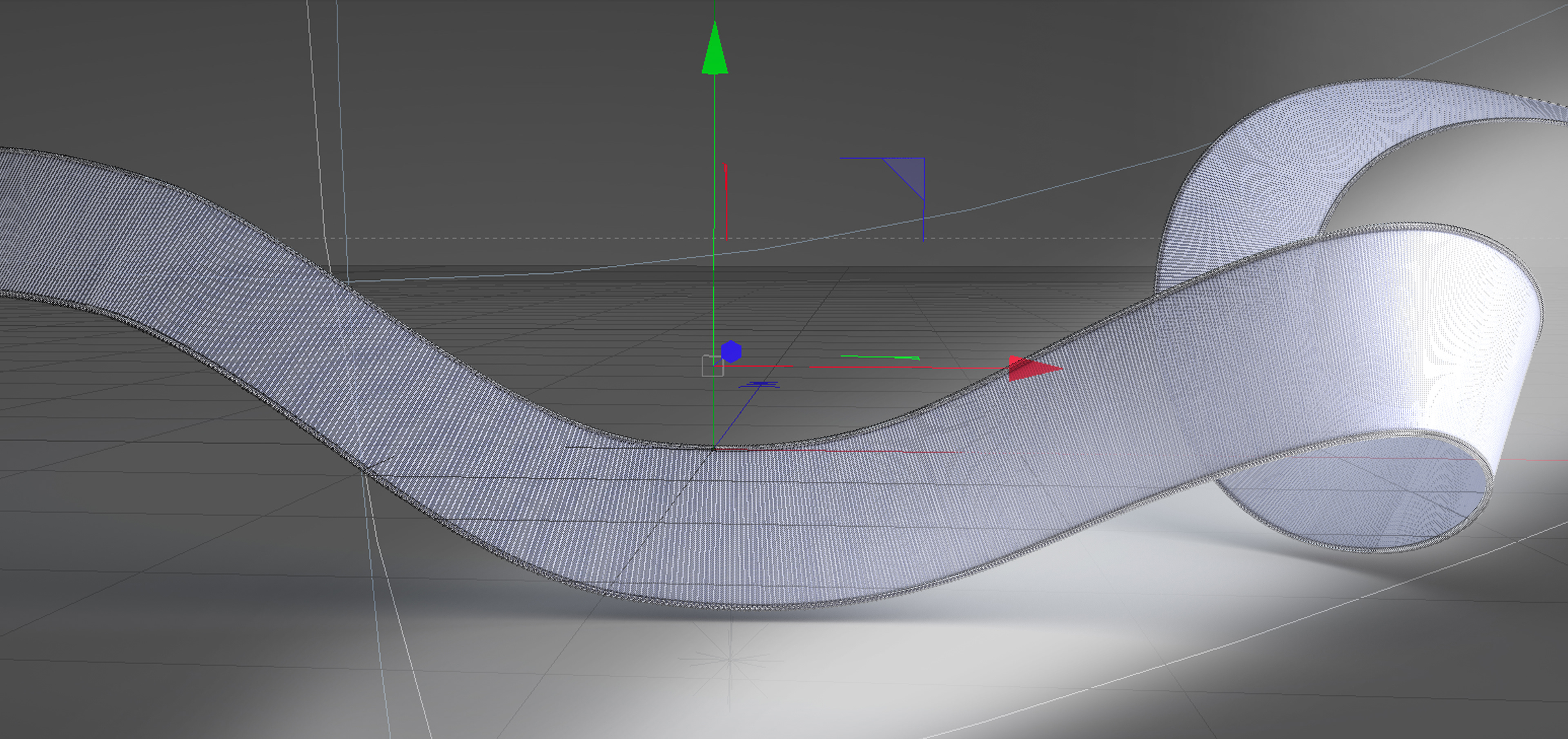Viewport: 1568px width, 739px height.
Task: Click the small white square at the gizmo center
Action: [713, 366]
